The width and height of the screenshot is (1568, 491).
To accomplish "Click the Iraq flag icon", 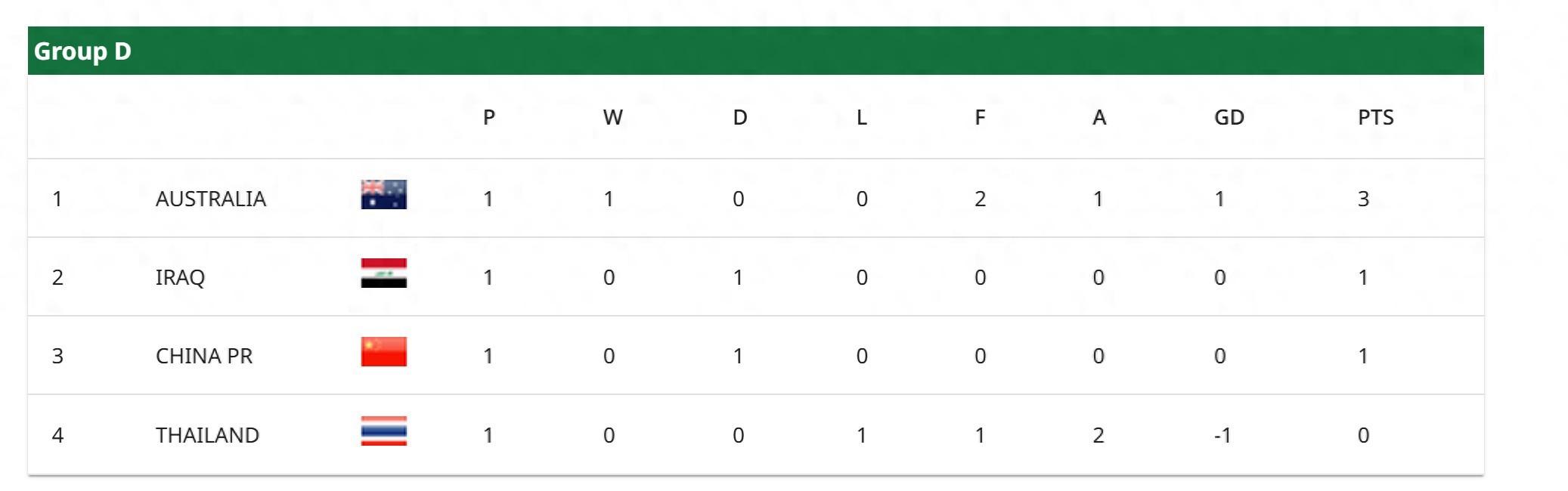I will (383, 273).
